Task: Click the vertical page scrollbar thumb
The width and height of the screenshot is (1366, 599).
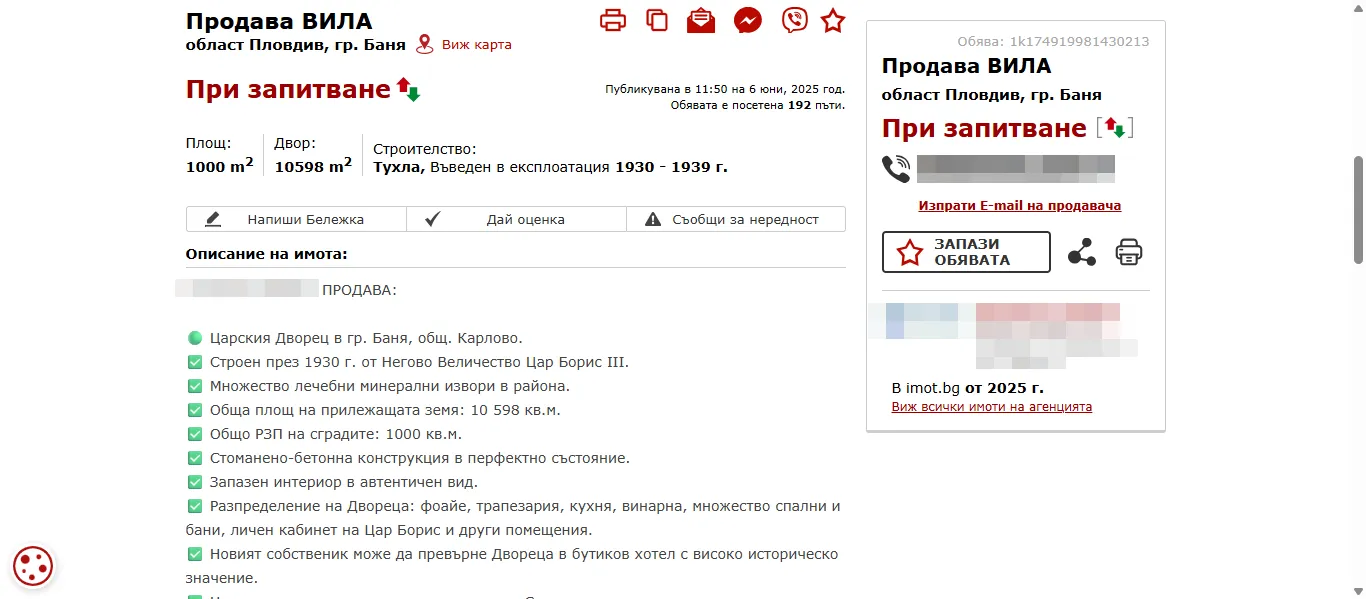Action: 1357,210
